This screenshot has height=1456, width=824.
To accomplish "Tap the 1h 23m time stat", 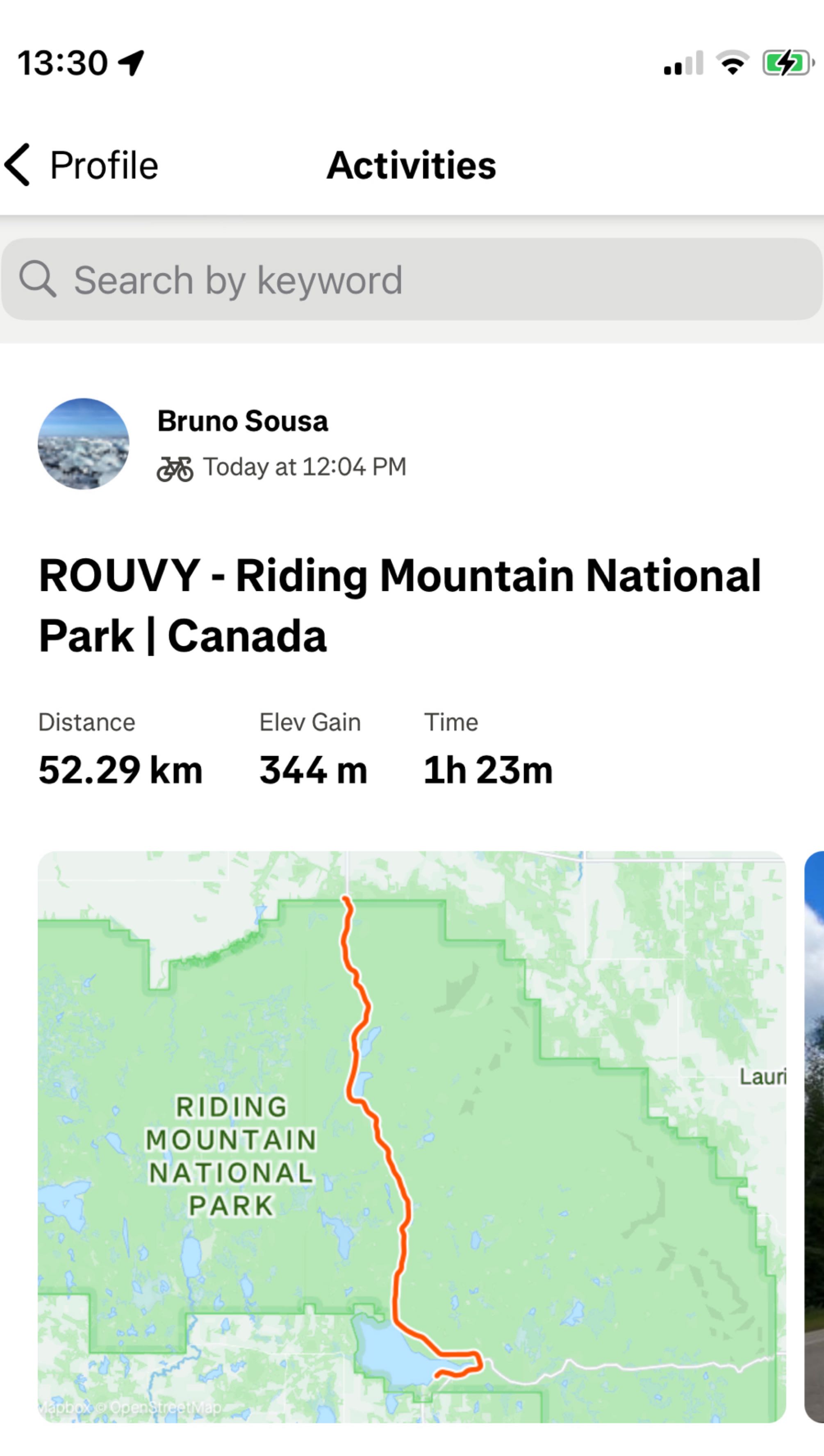I will click(488, 769).
